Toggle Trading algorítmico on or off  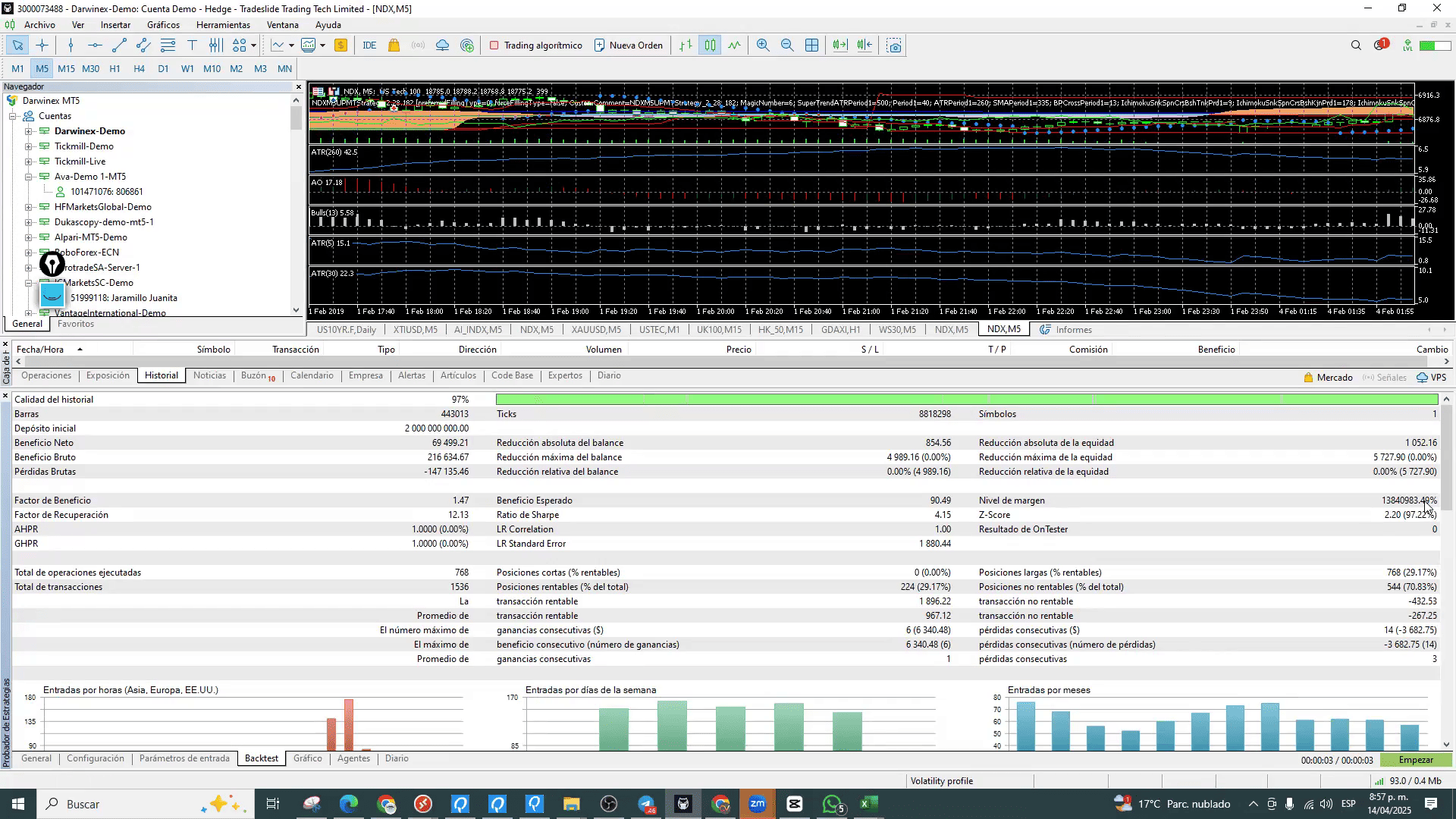pyautogui.click(x=536, y=45)
